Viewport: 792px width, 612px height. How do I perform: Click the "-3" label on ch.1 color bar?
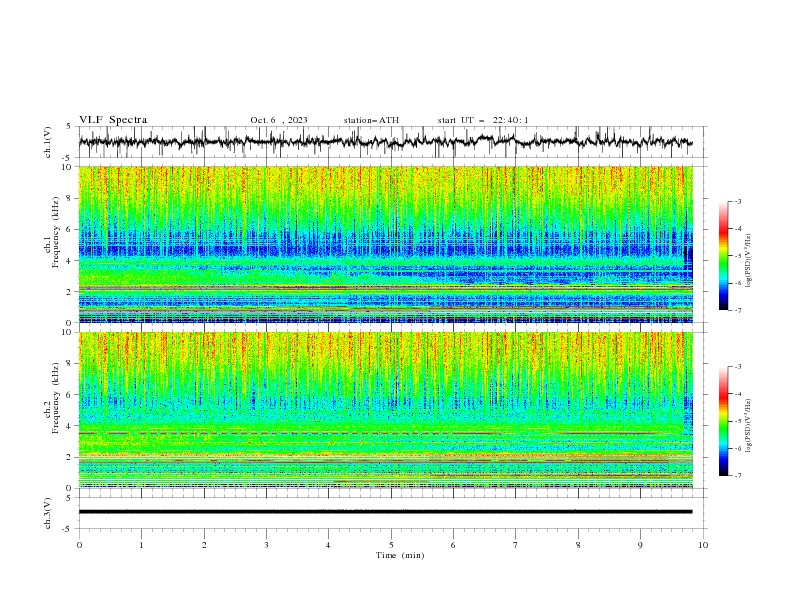pyautogui.click(x=737, y=201)
